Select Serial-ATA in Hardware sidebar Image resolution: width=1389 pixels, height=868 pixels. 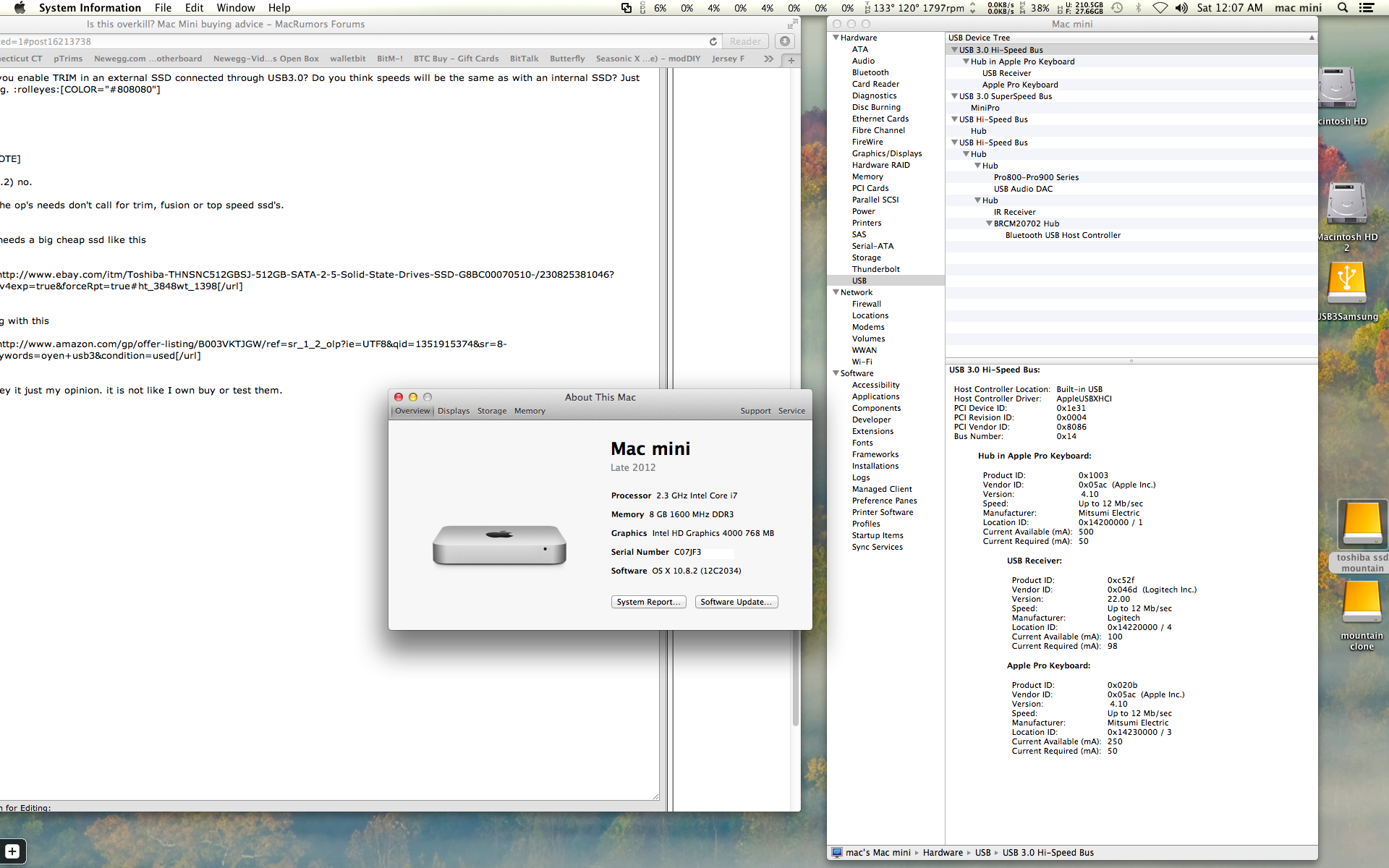click(872, 246)
